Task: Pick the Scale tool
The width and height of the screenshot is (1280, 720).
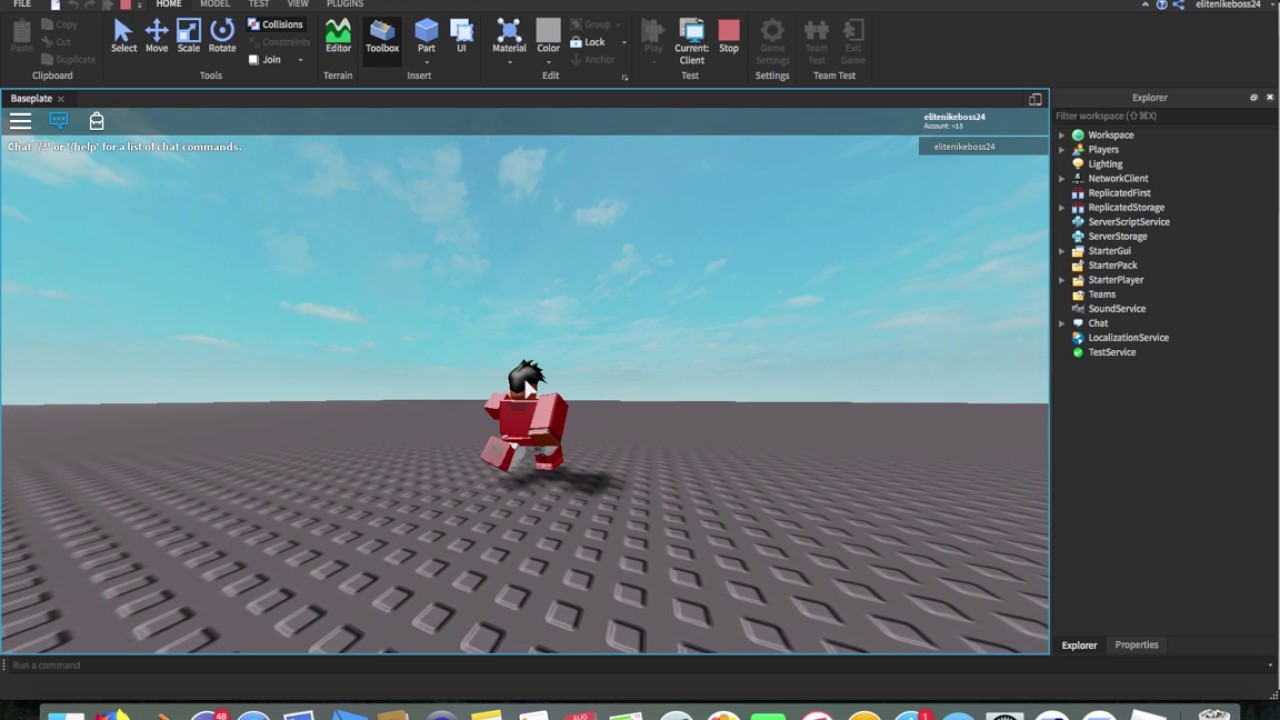Action: (x=188, y=36)
